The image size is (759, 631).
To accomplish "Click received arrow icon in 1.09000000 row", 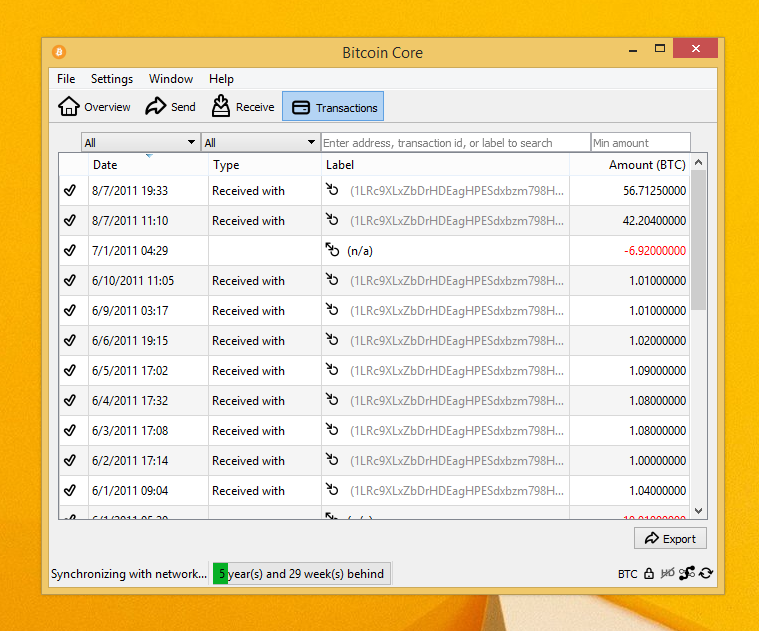I will pos(332,369).
